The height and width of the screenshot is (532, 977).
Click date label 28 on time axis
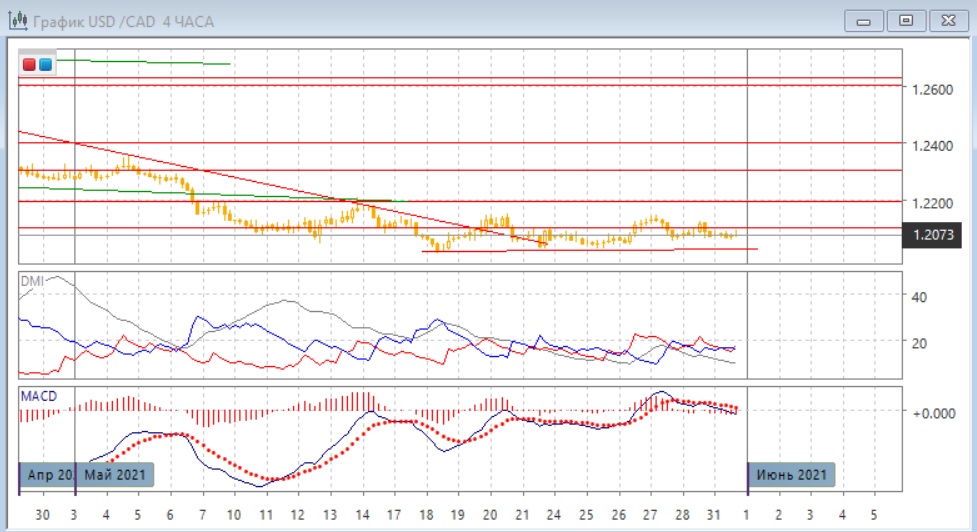coord(682,515)
